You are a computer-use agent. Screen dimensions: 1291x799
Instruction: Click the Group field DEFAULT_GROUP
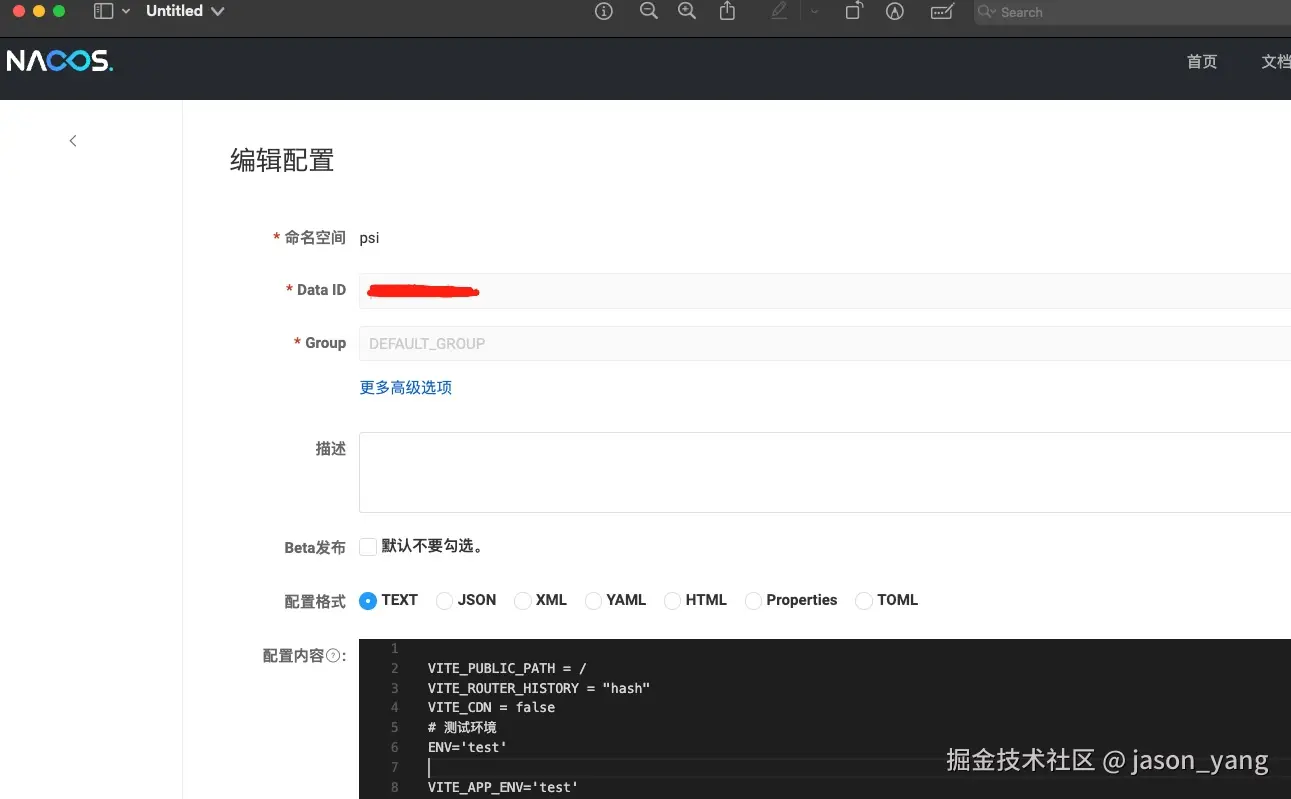tap(825, 343)
